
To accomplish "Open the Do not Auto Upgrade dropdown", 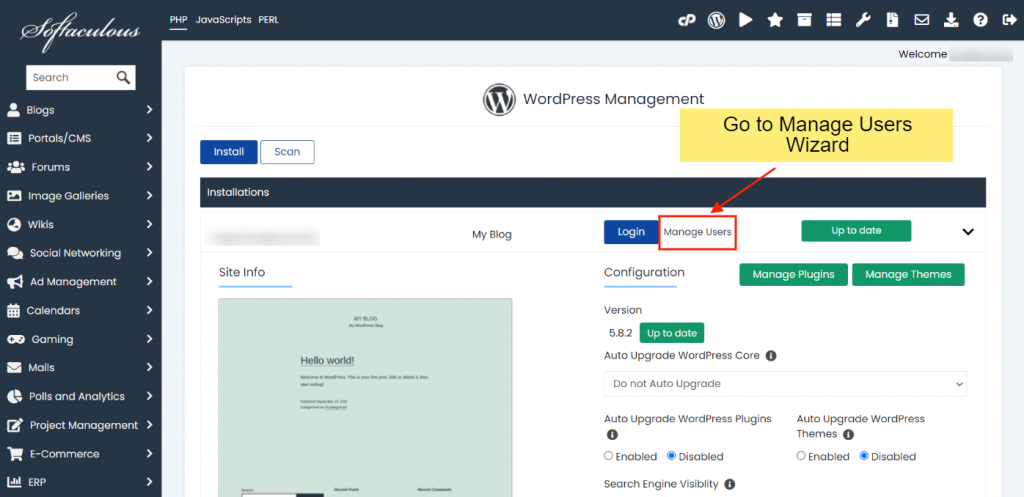I will [x=785, y=383].
